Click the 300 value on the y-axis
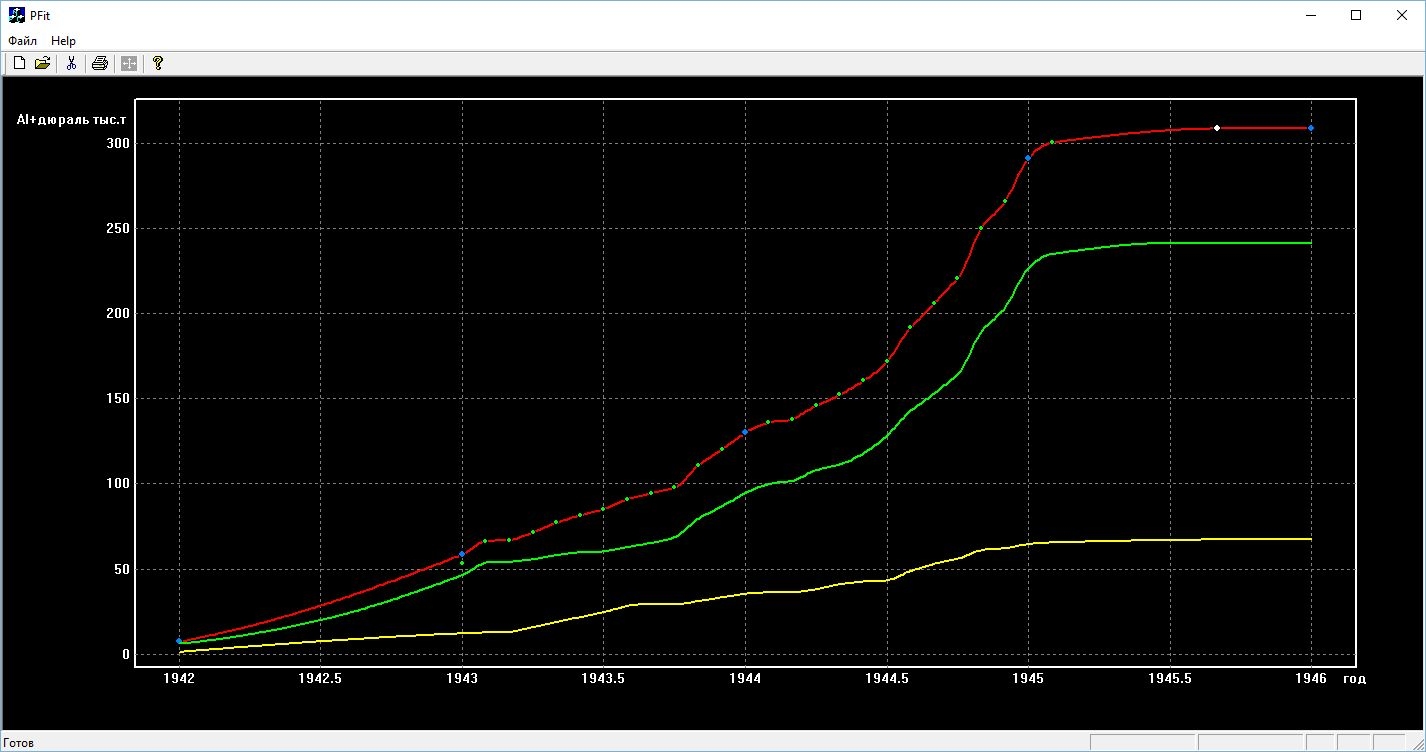1426x752 pixels. click(x=119, y=143)
